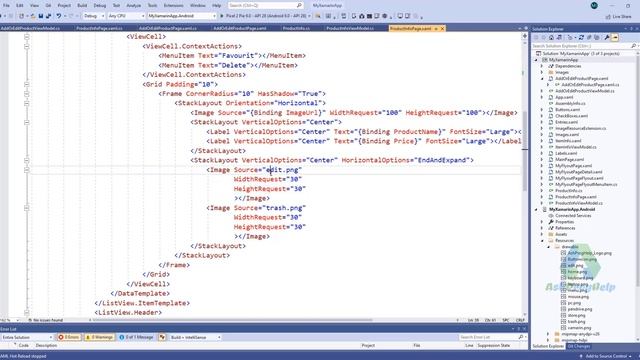
Task: Open Any CPU platform dropdown
Action: (126, 16)
